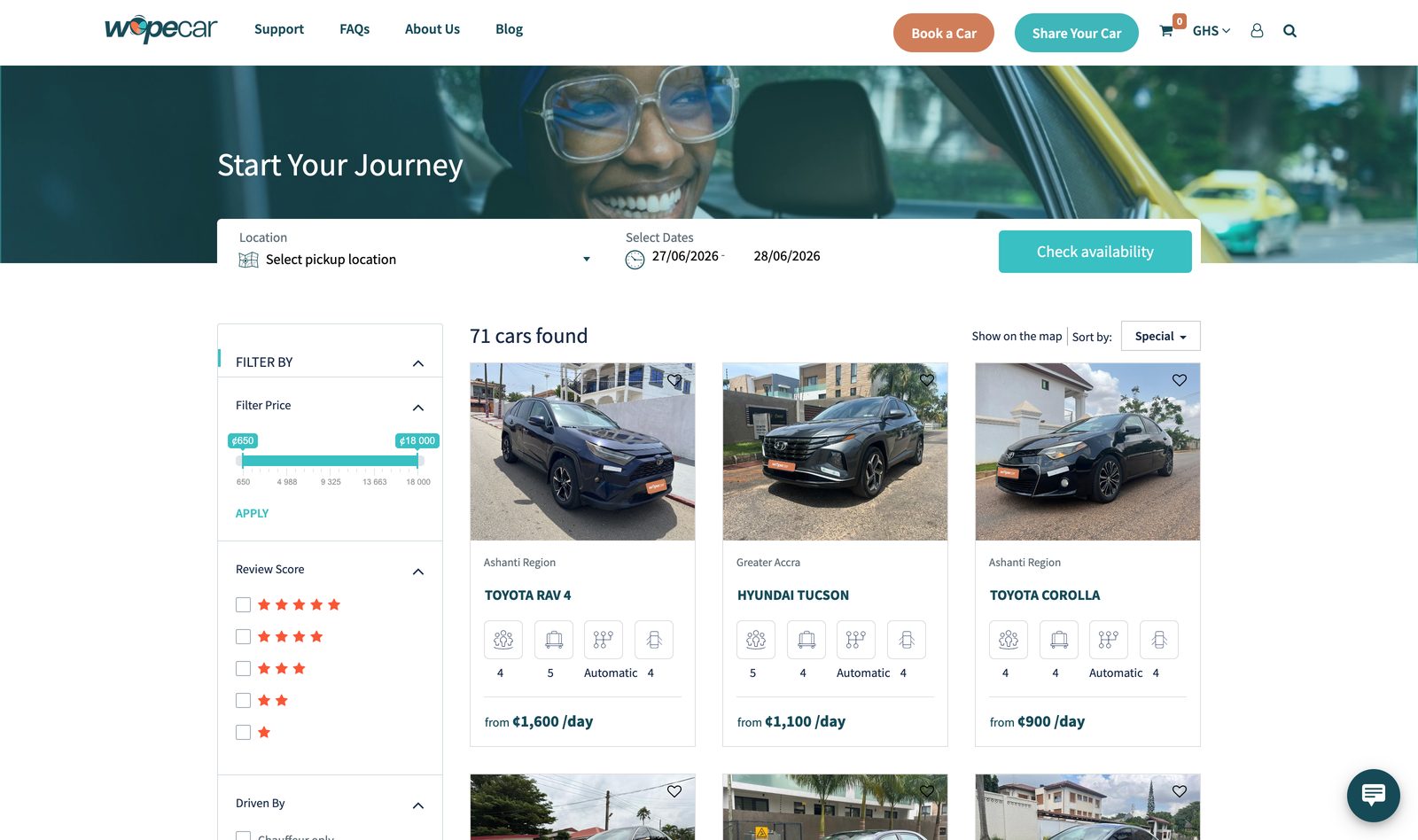This screenshot has height=840, width=1418.
Task: Open the Hyundai Tucson photo
Action: pyautogui.click(x=835, y=452)
